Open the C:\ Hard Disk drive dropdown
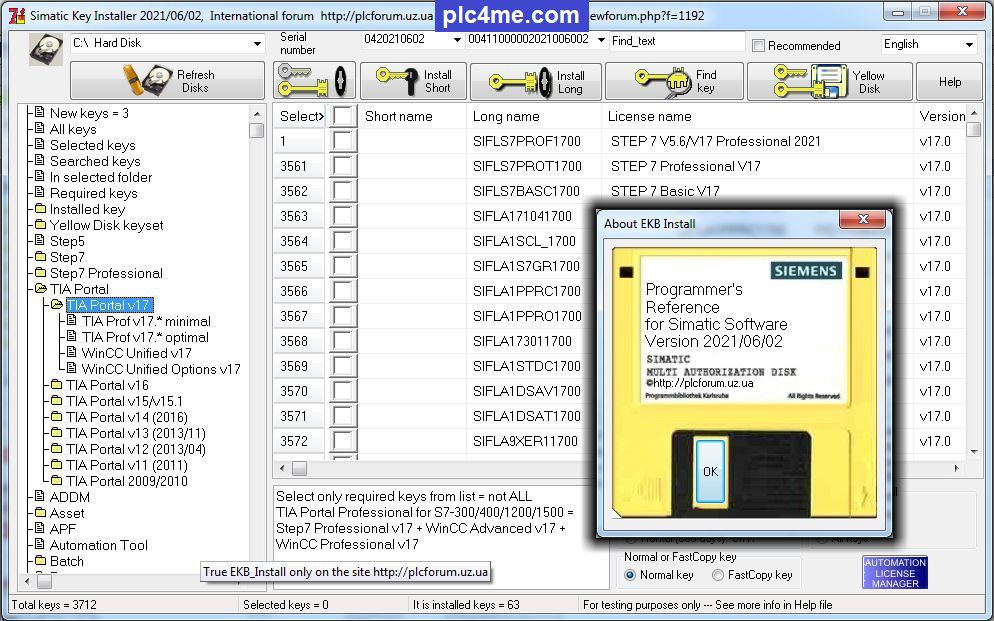This screenshot has width=994, height=621. [258, 44]
